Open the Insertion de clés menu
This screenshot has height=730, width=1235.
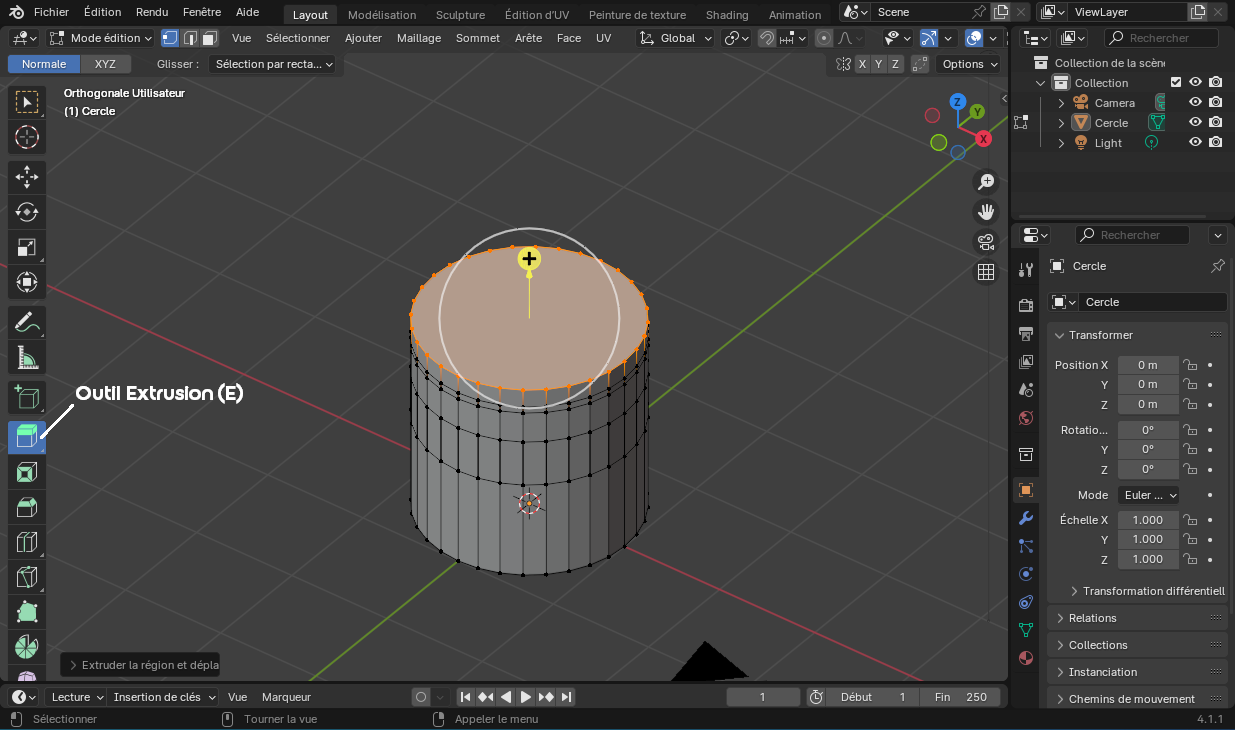(162, 697)
